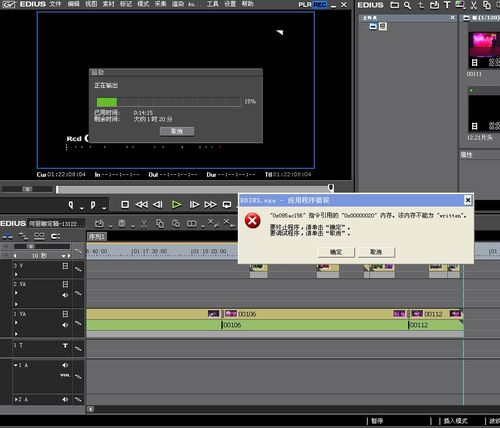Click the search magnifier in bin toolbar
Image resolution: width=500 pixels, height=428 pixels.
[x=407, y=5]
